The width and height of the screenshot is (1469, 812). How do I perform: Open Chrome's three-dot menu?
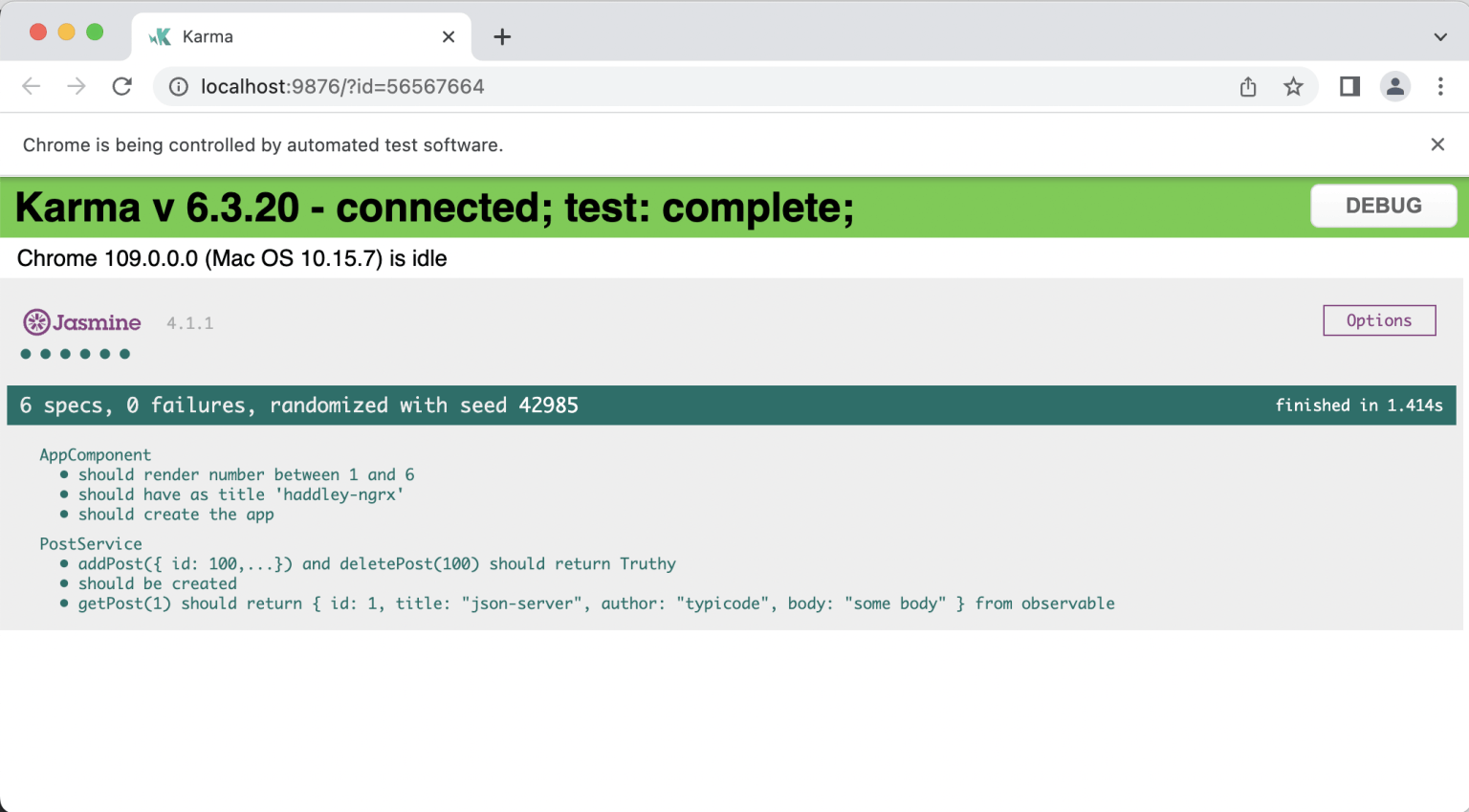(1440, 87)
